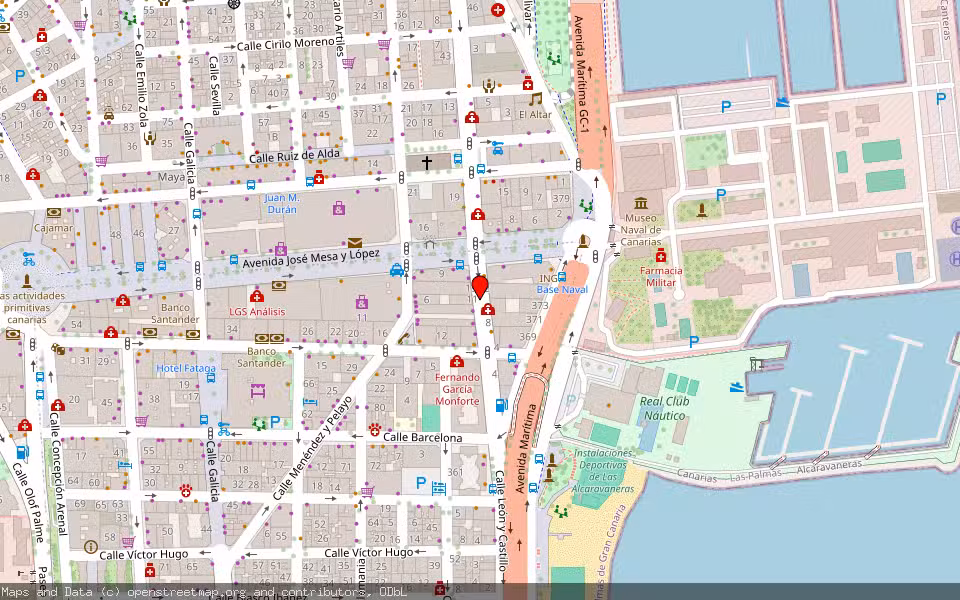Click the information icon near Calle Víctor Hugo
Image resolution: width=960 pixels, height=600 pixels.
[91, 547]
